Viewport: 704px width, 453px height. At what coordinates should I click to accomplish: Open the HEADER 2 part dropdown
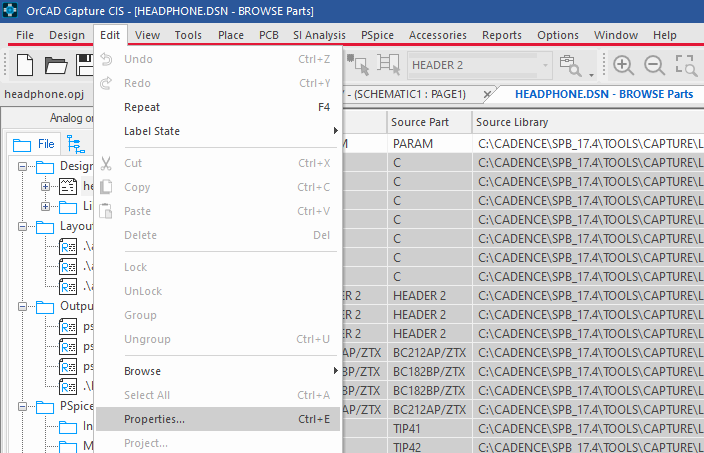pyautogui.click(x=545, y=66)
